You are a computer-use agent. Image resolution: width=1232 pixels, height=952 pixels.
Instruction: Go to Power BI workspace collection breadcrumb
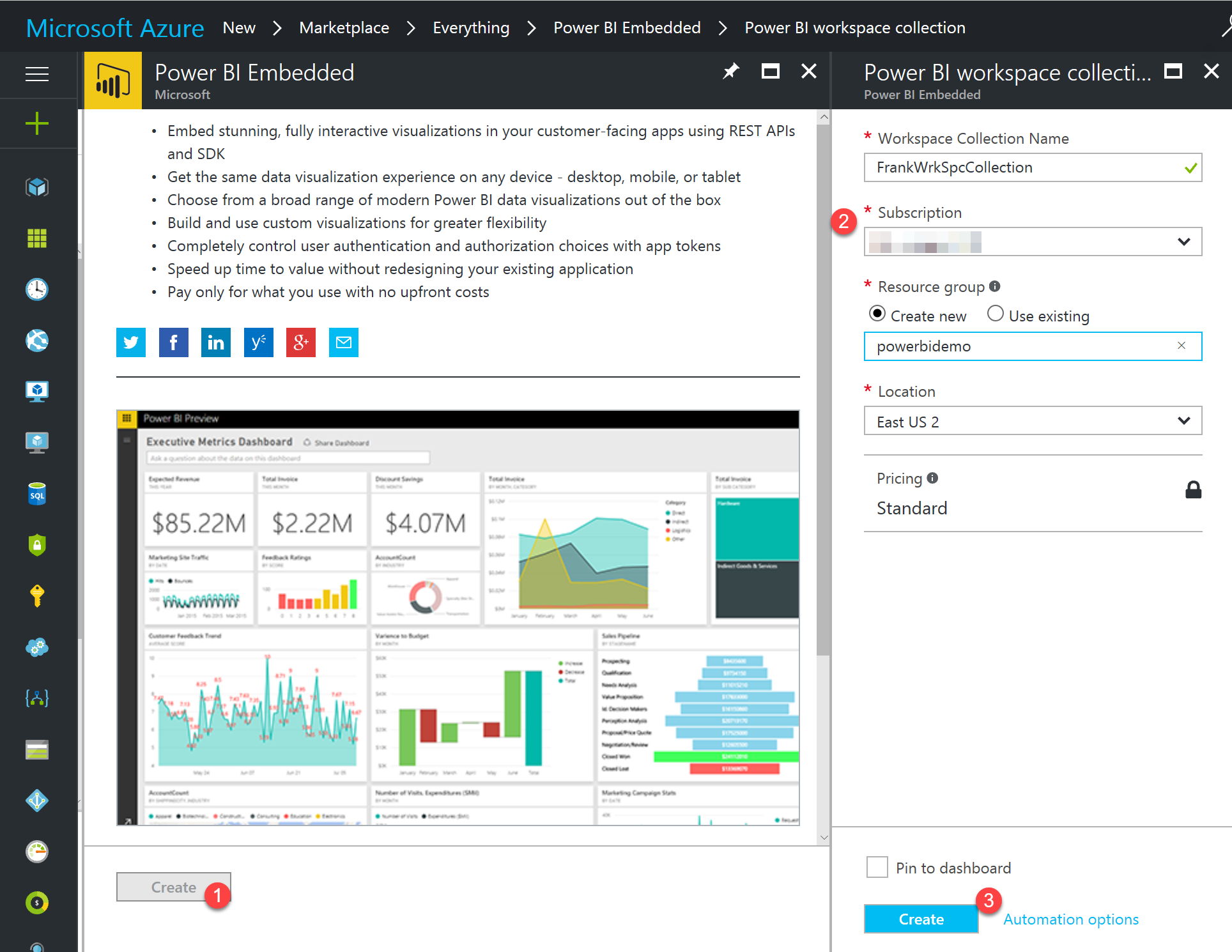[855, 27]
